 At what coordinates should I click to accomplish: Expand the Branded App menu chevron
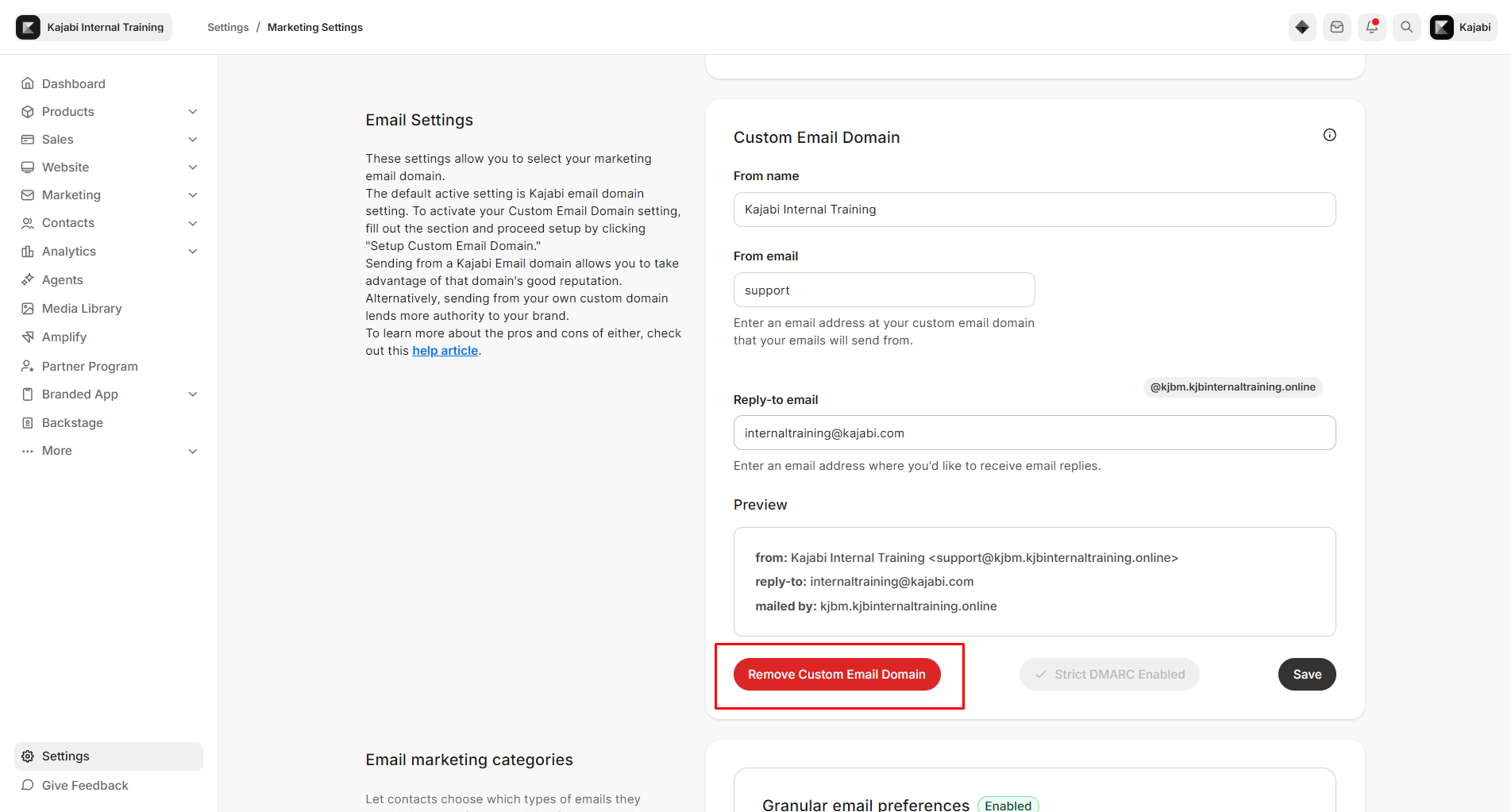coord(193,394)
